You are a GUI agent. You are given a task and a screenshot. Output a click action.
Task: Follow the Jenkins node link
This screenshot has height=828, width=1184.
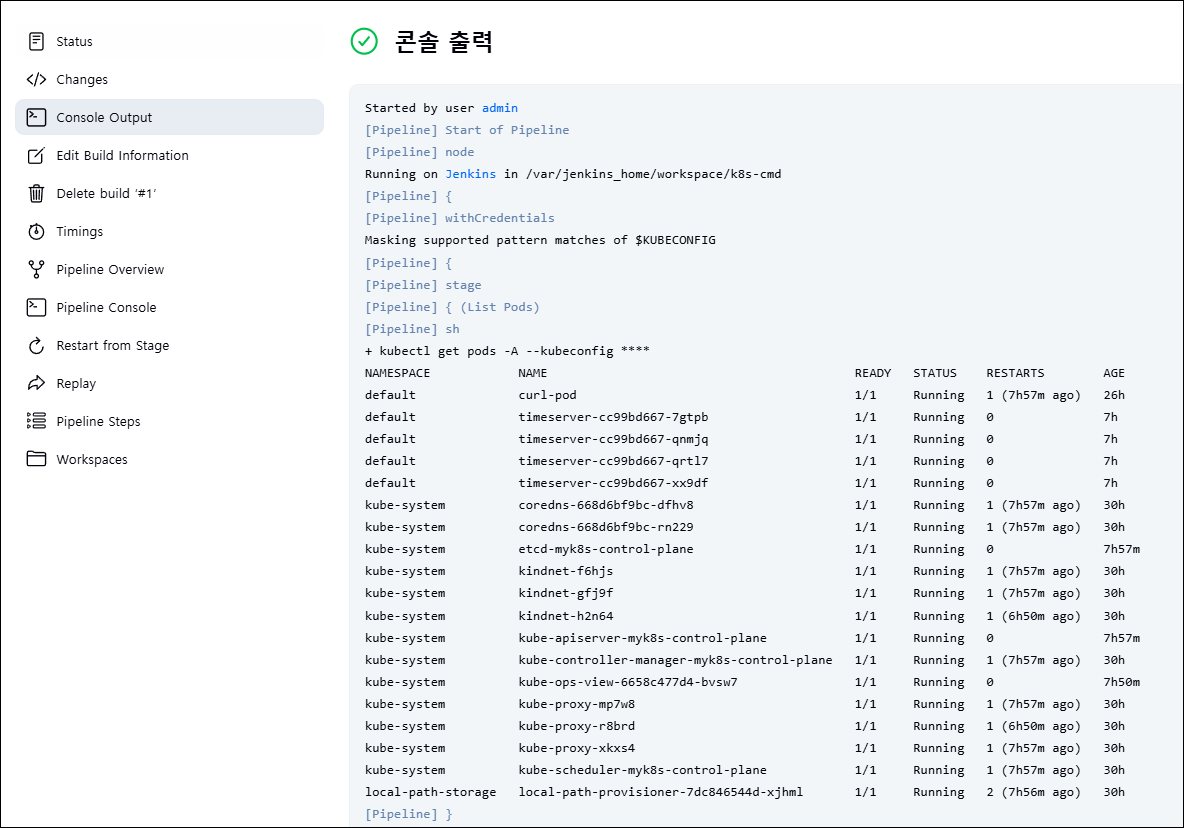470,174
